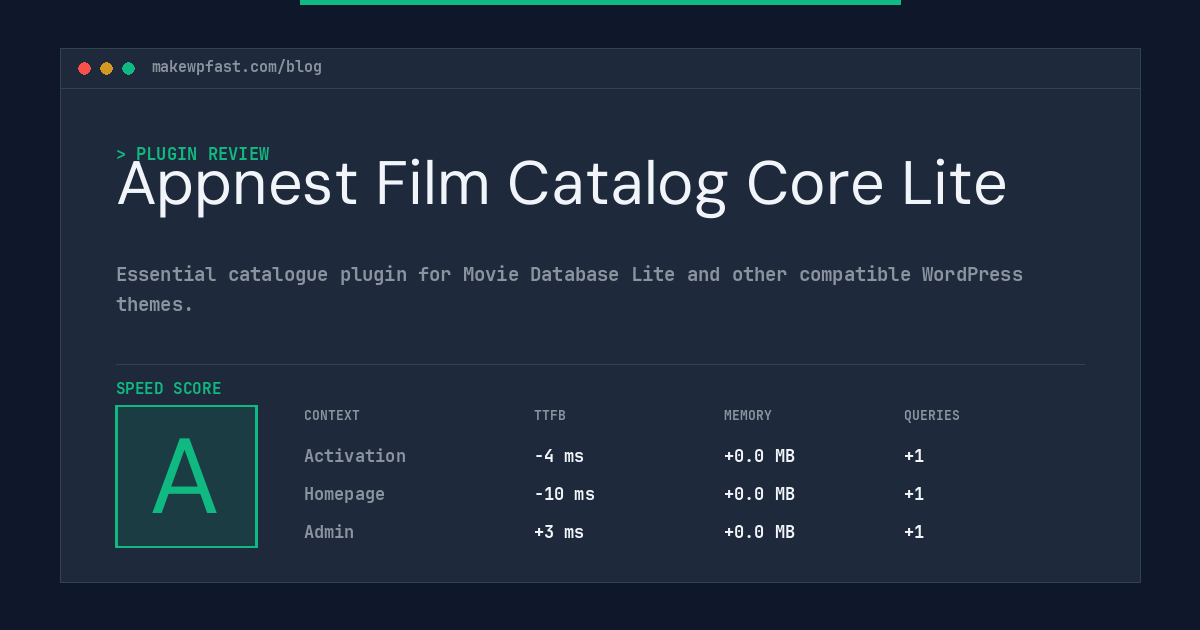Click the makewpfast.com/blog address text

tap(237, 67)
